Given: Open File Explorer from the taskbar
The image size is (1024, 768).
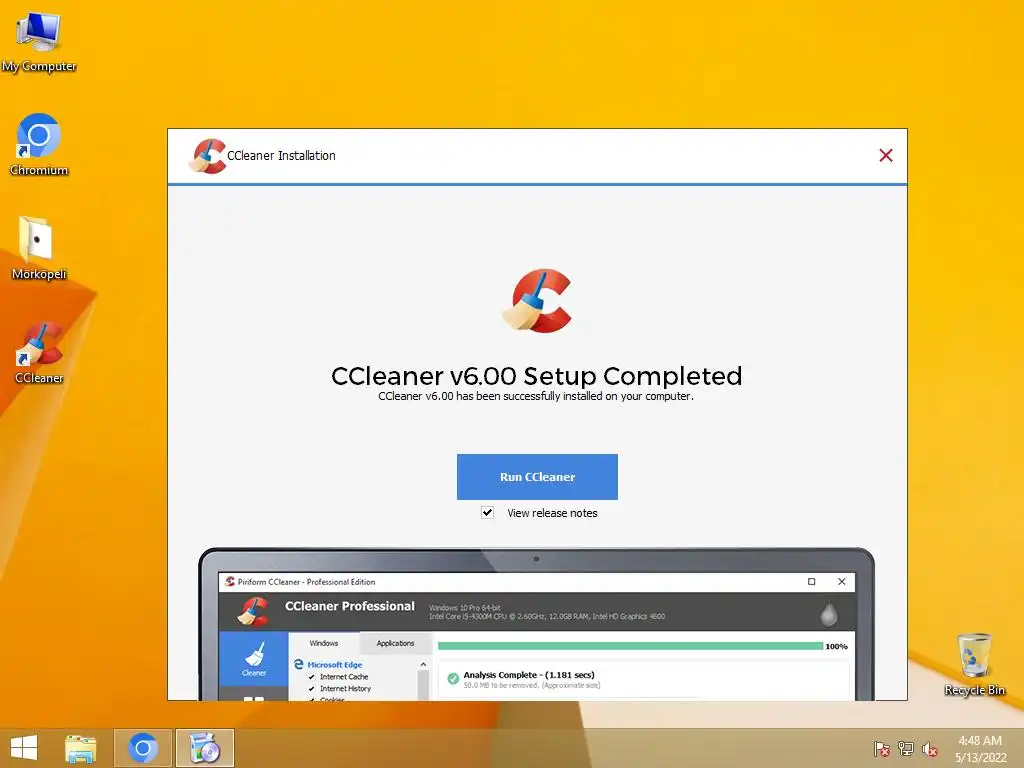Looking at the screenshot, I should [x=80, y=748].
